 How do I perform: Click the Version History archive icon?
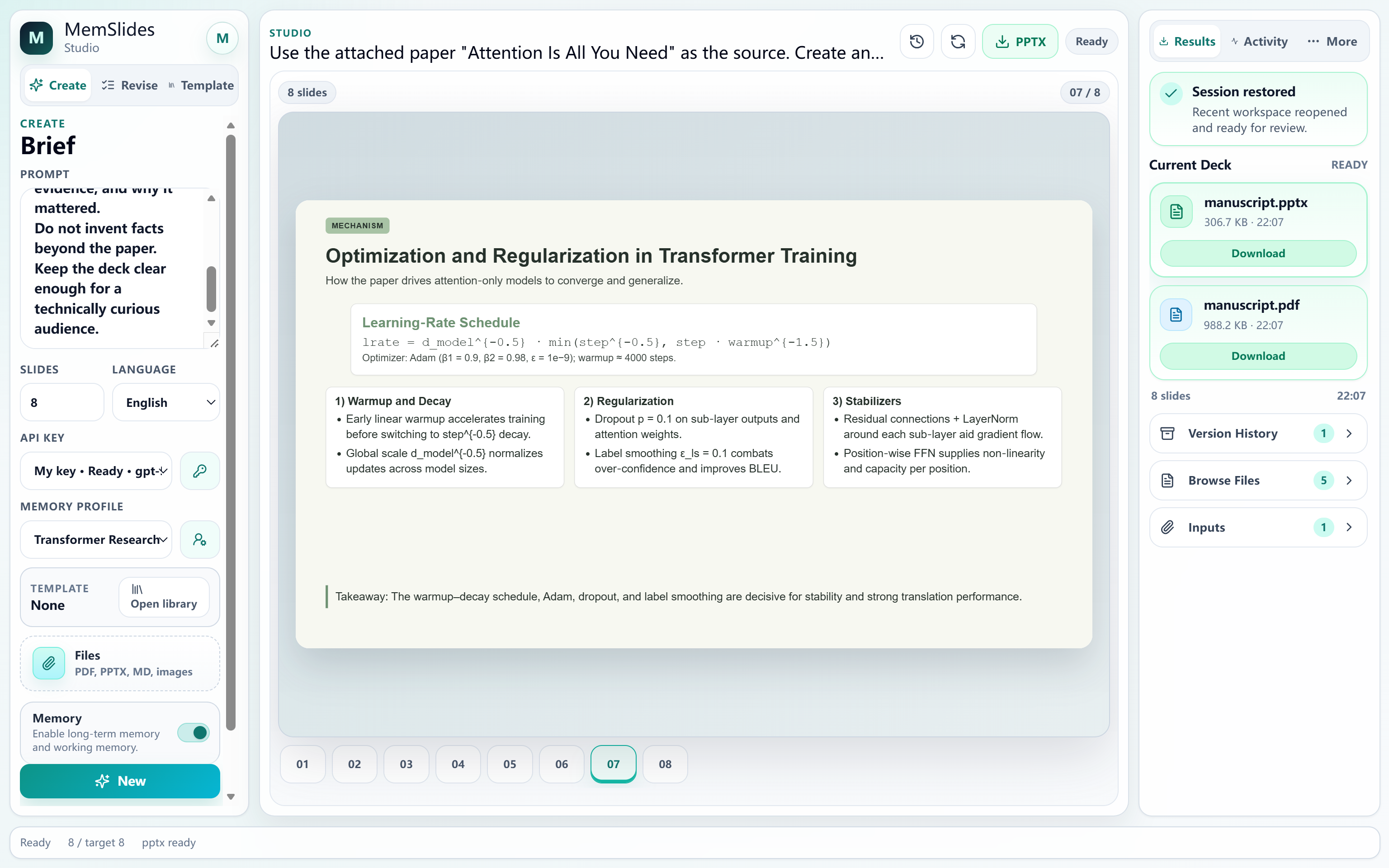pyautogui.click(x=1167, y=434)
